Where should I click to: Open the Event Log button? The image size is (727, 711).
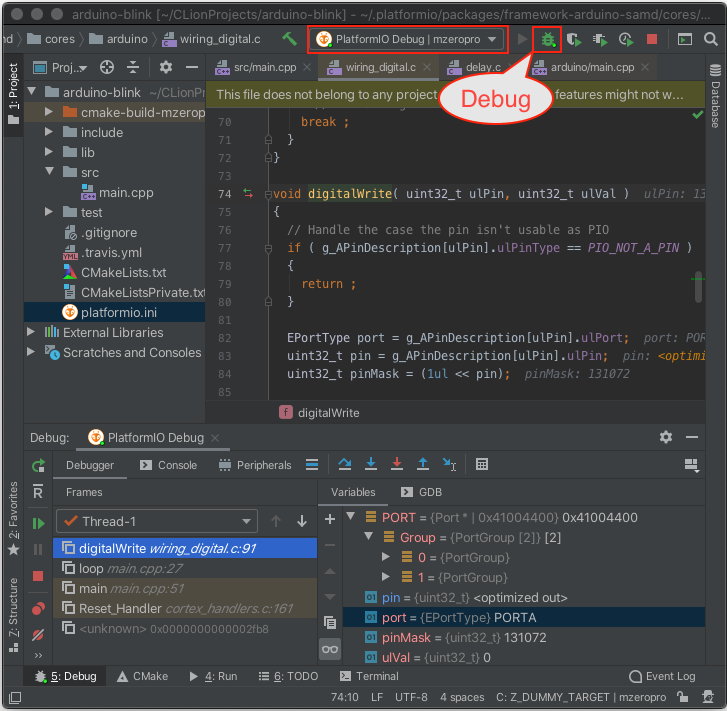click(x=662, y=677)
